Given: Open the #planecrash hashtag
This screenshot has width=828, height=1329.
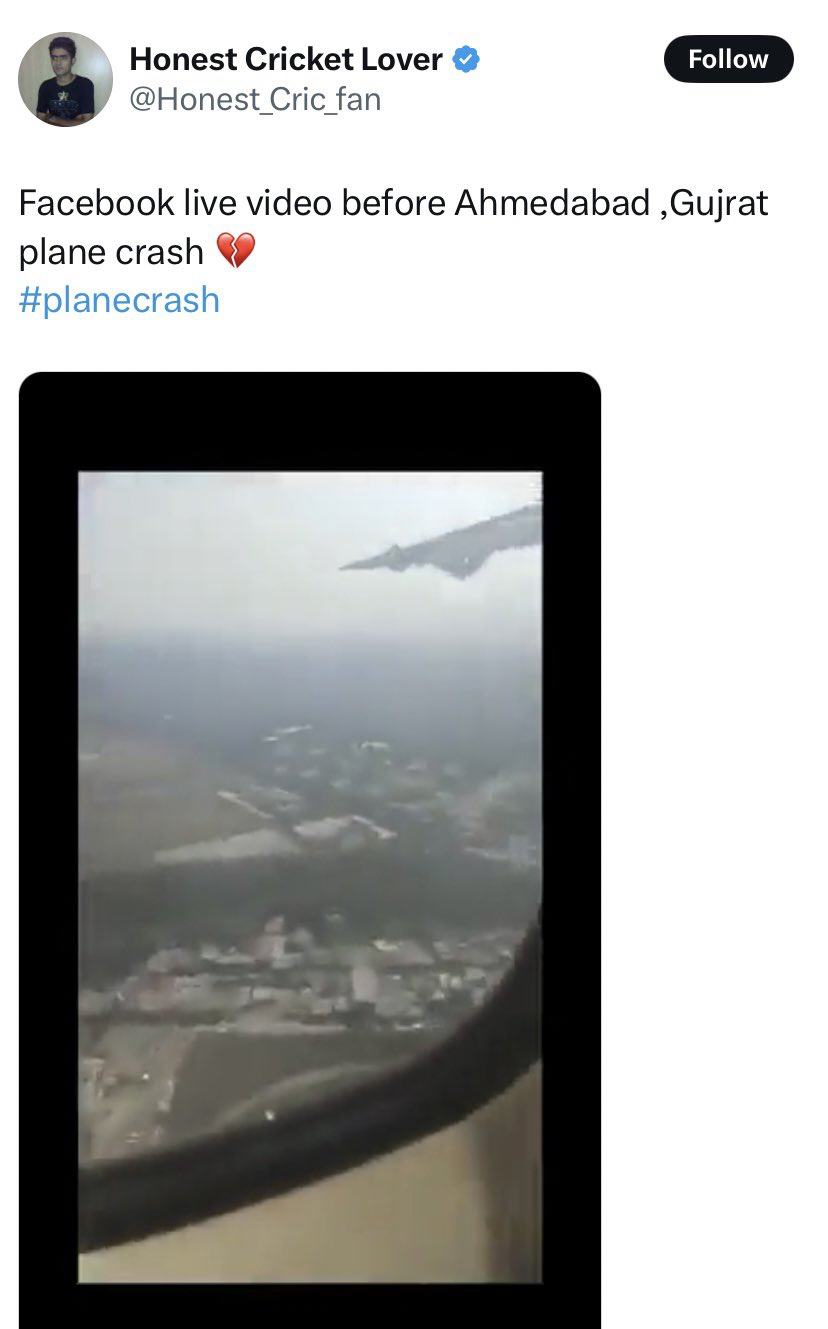Looking at the screenshot, I should point(119,299).
